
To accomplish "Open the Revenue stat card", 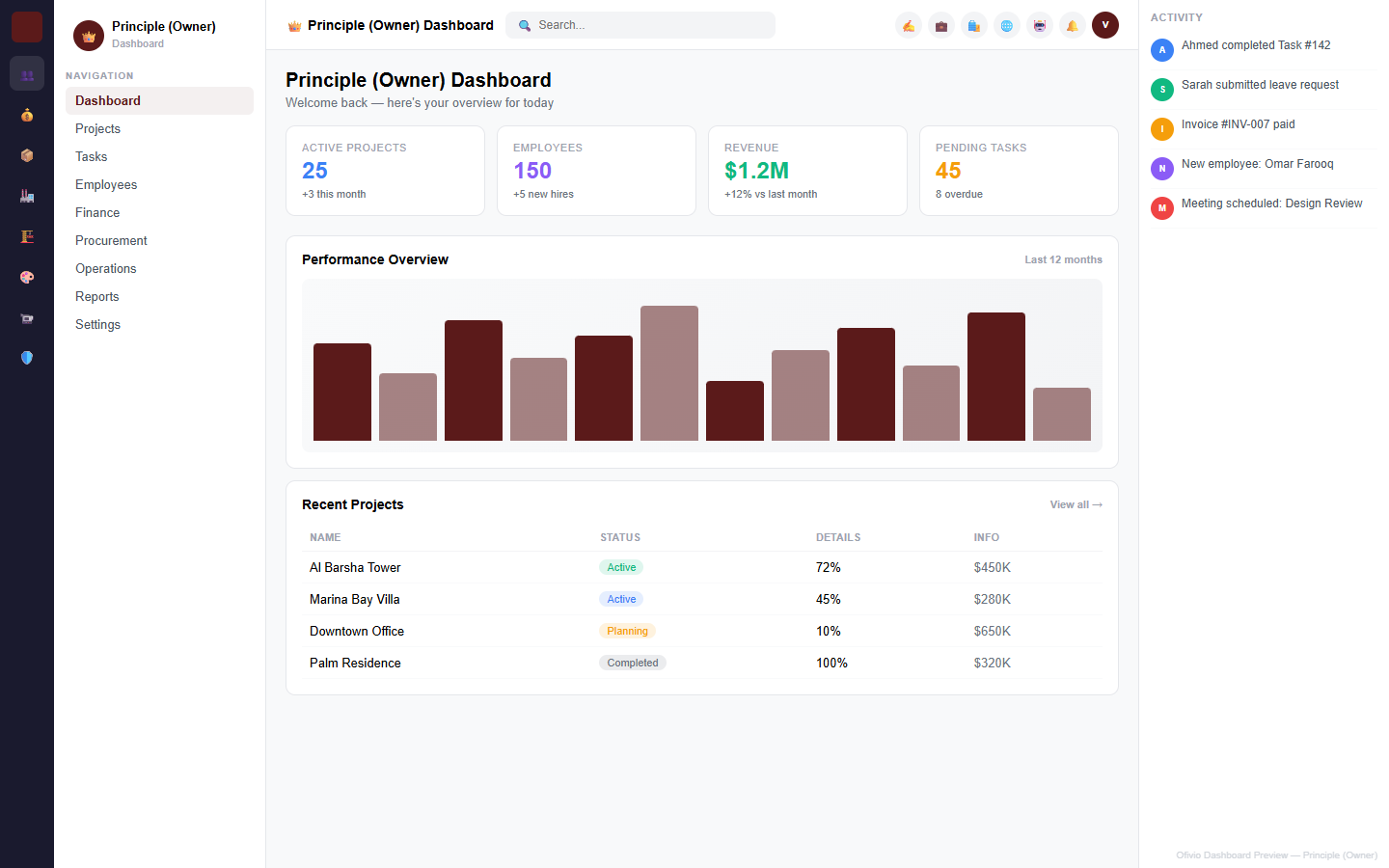I will [x=807, y=171].
